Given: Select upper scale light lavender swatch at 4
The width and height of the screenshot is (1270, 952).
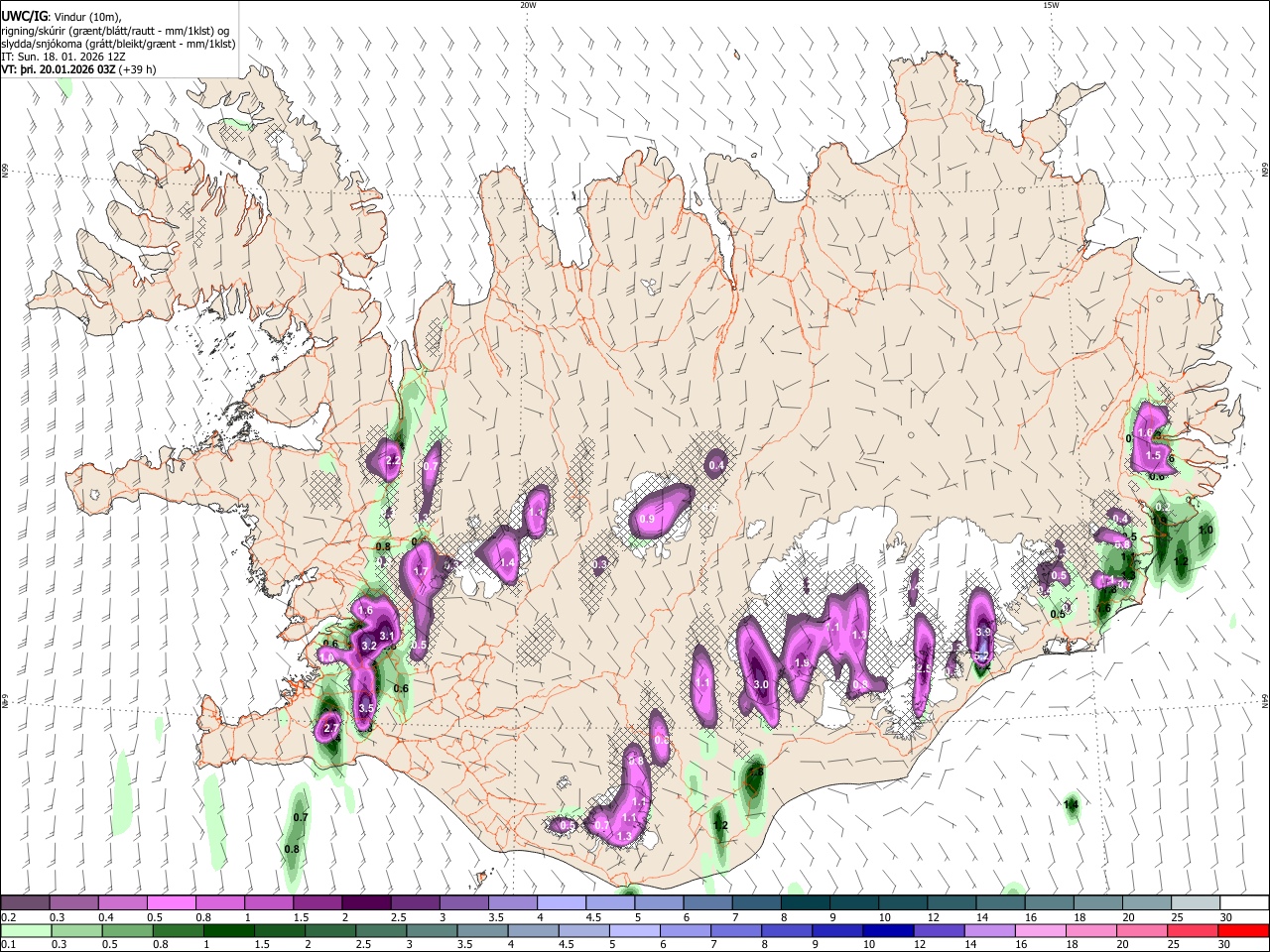Looking at the screenshot, I should coord(561,903).
